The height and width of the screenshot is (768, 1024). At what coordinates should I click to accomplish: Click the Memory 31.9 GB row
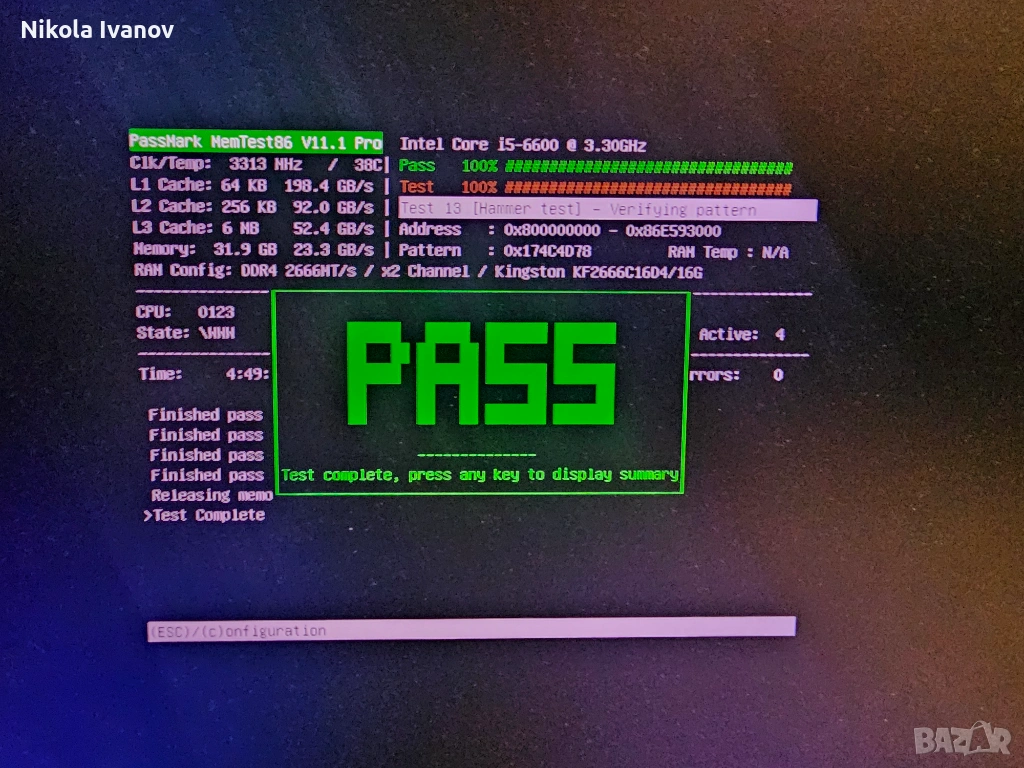254,249
